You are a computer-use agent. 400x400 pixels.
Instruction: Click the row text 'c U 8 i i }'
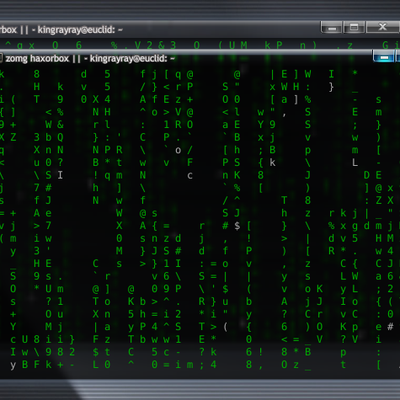point(42,340)
